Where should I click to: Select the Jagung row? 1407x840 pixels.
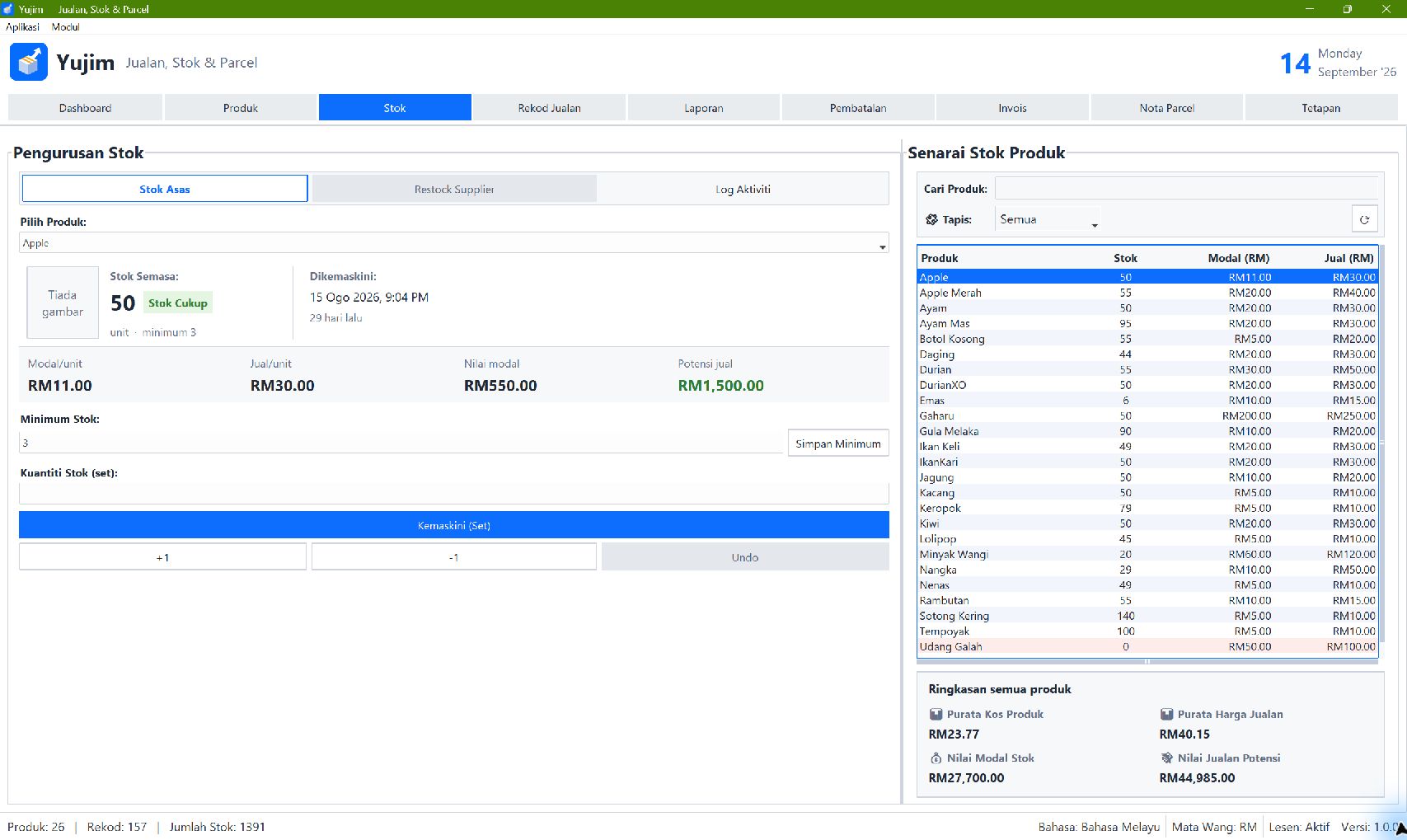pyautogui.click(x=1147, y=477)
